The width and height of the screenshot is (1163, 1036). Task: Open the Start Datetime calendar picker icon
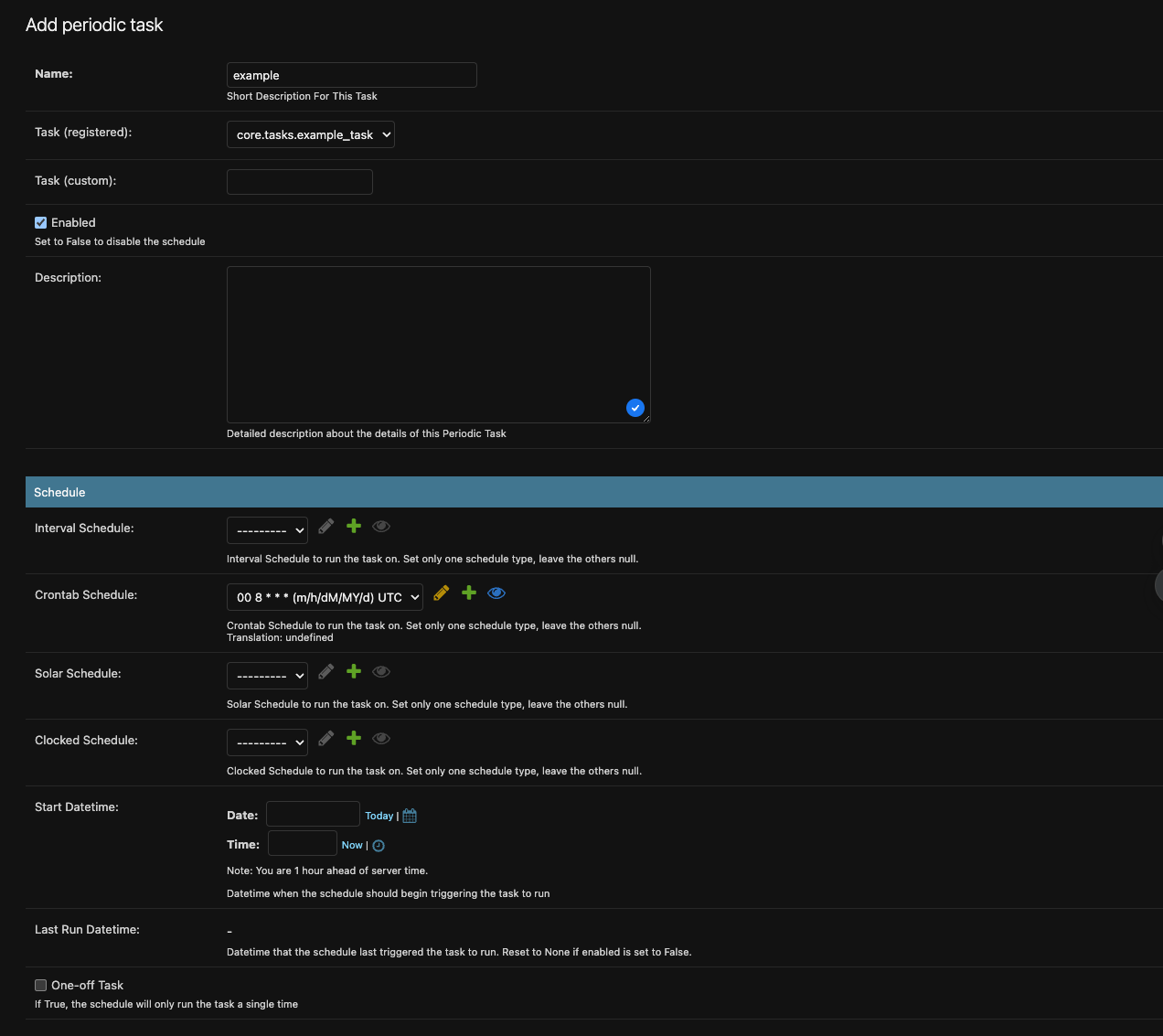[410, 816]
